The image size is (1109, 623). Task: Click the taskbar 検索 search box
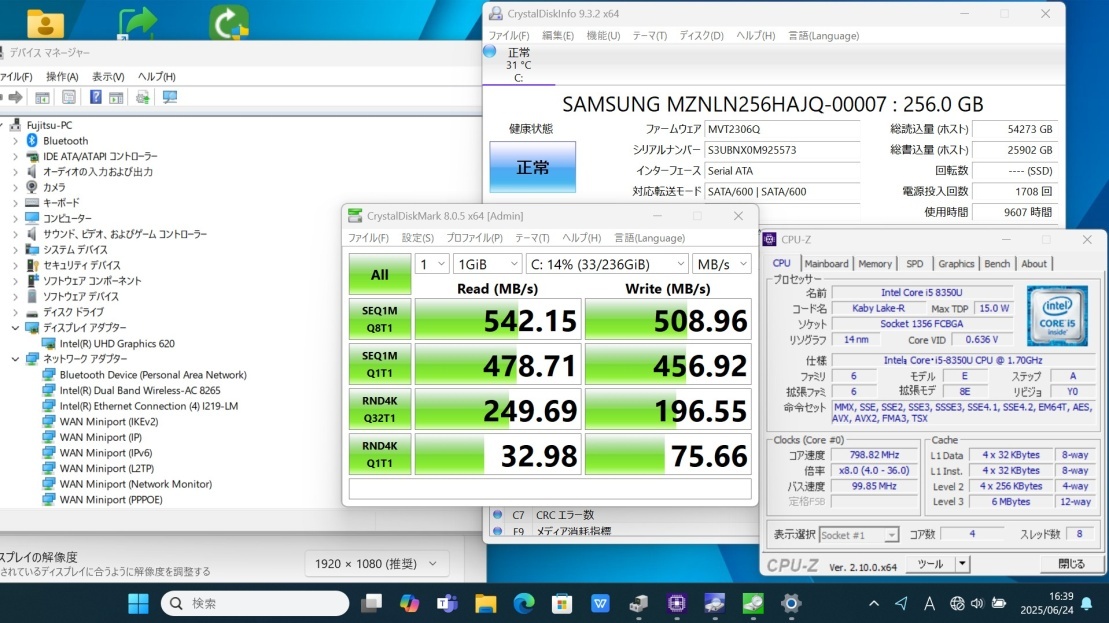click(x=255, y=603)
